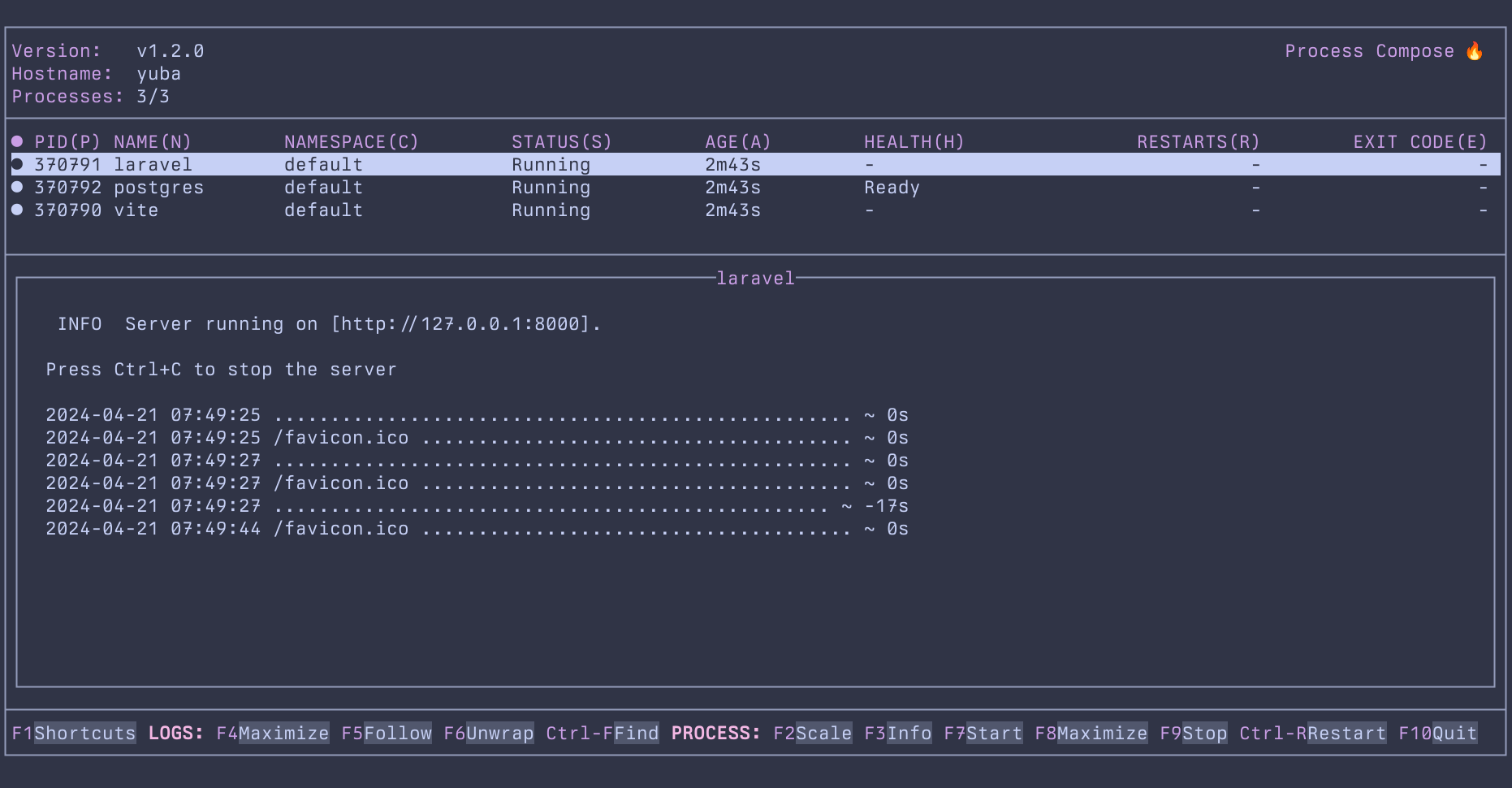The image size is (1512, 788).
Task: Open F1 Shortcuts help
Action: 74,734
